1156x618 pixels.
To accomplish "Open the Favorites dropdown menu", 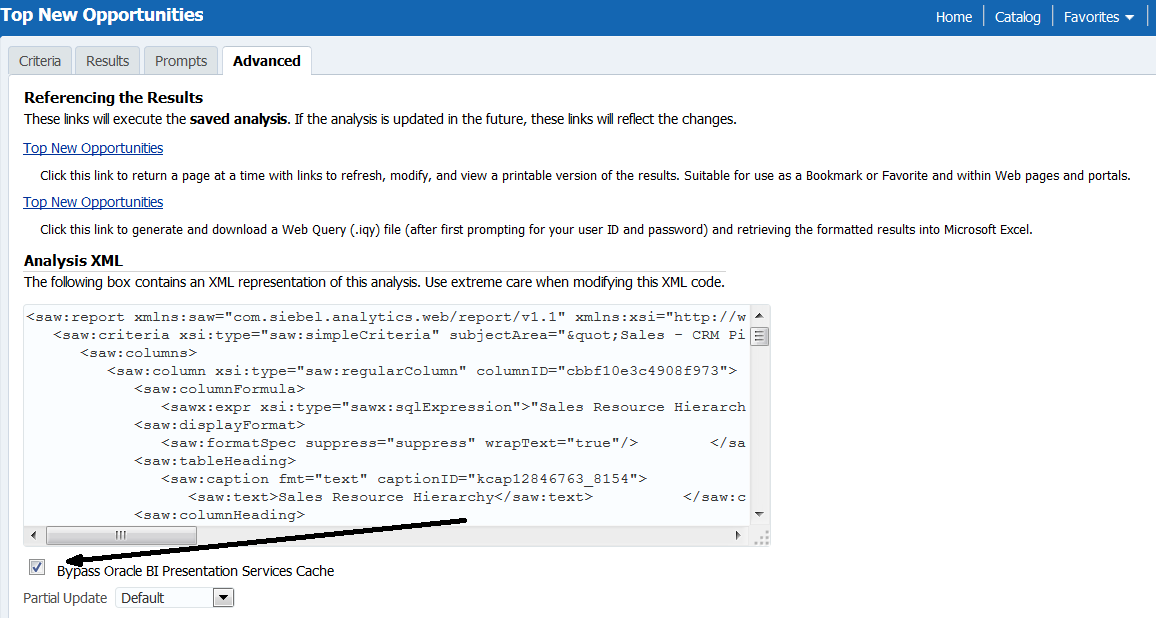I will [x=1099, y=17].
